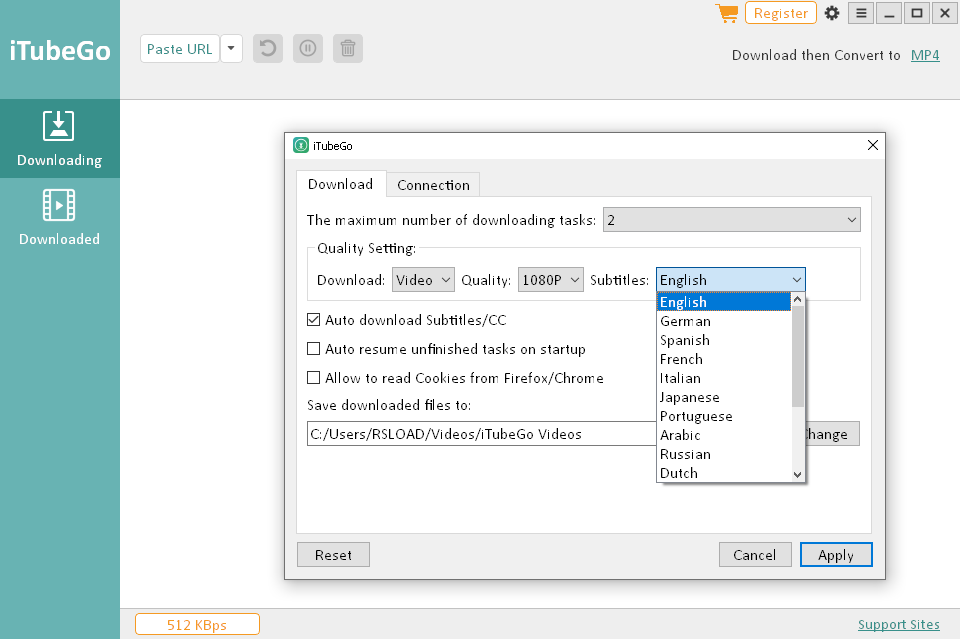Enable Auto resume unfinished tasks on startup
This screenshot has width=960, height=639.
[x=313, y=349]
